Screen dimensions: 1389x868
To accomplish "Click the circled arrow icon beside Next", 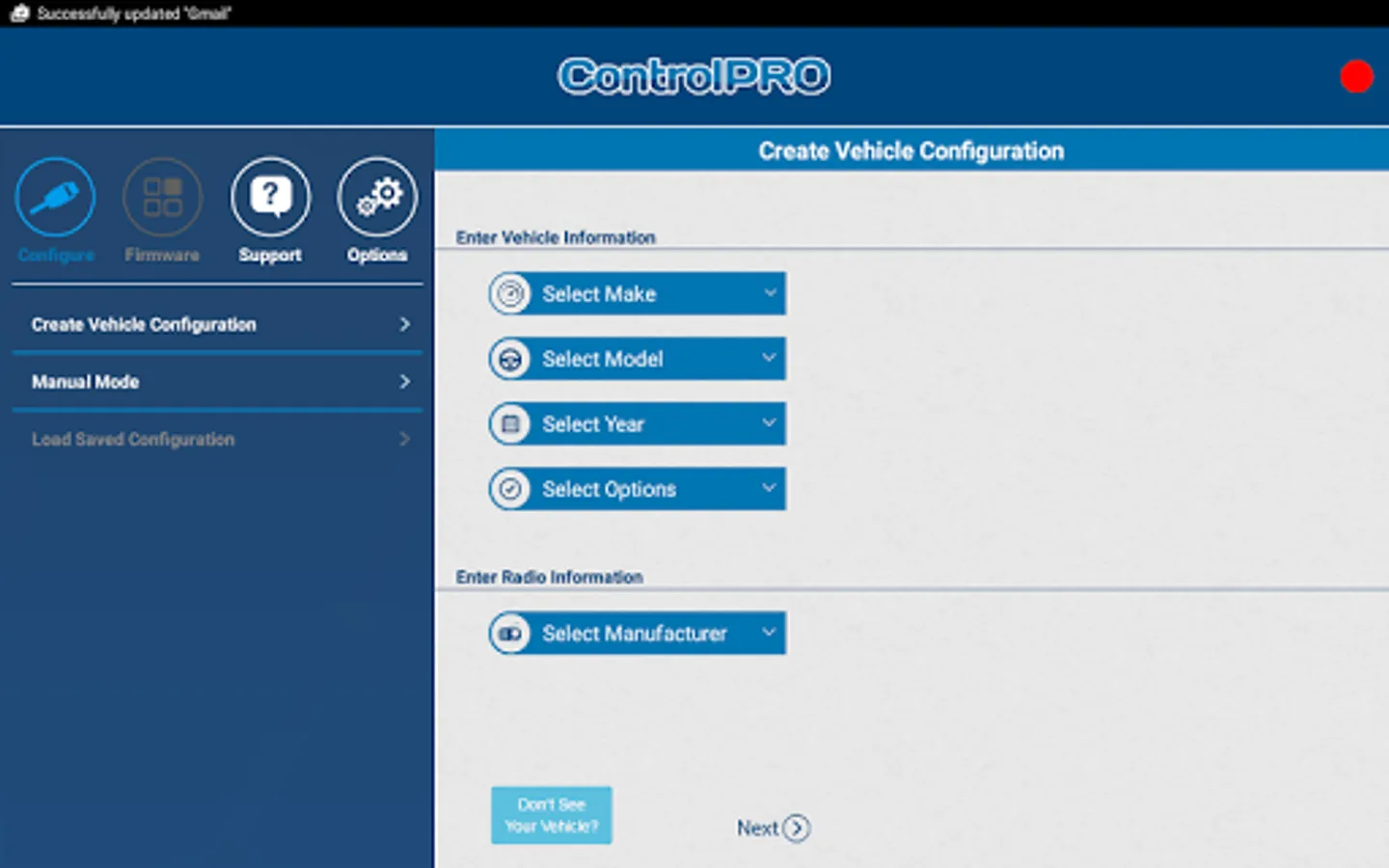I will [x=797, y=828].
